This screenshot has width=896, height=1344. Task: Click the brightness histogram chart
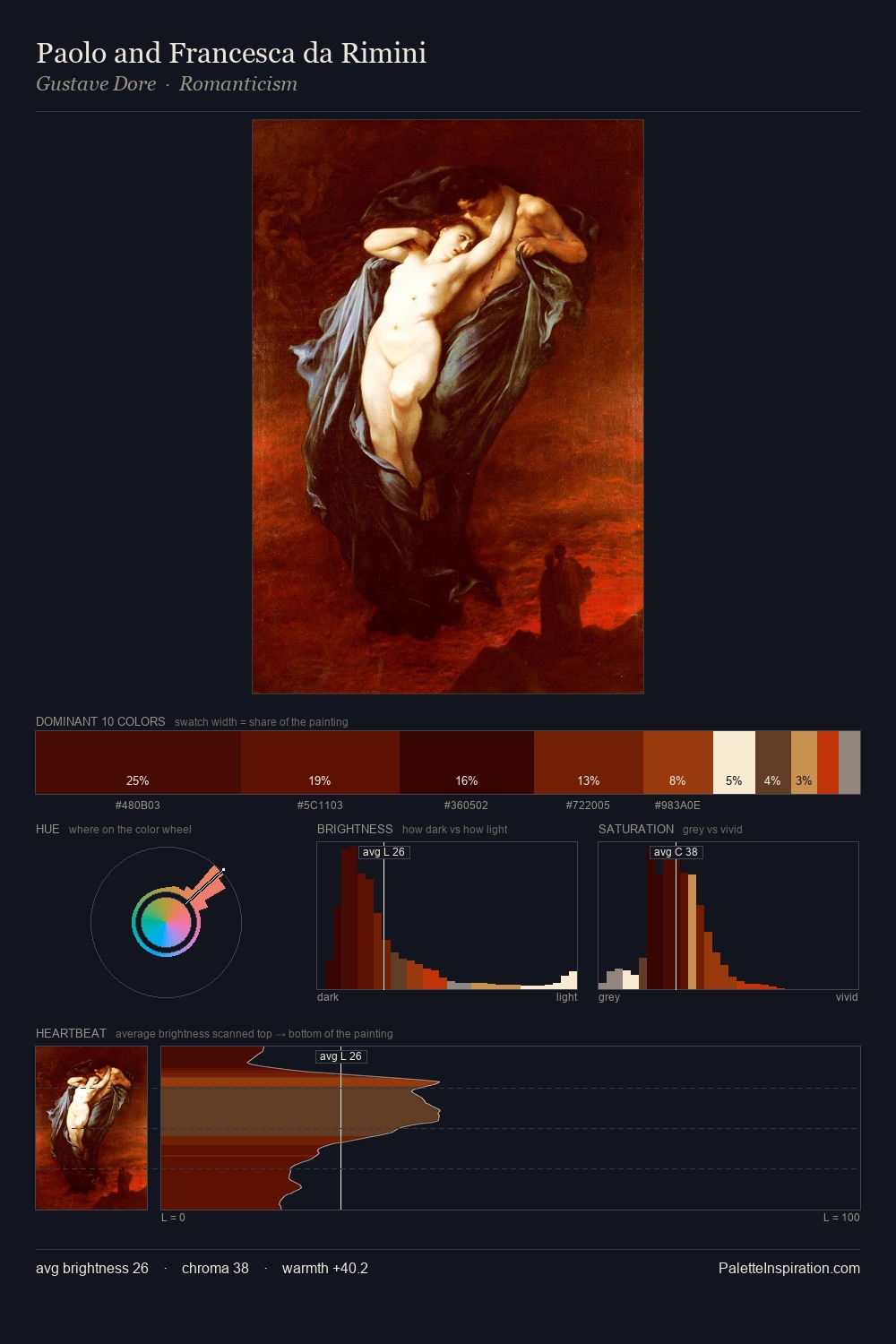(x=447, y=916)
